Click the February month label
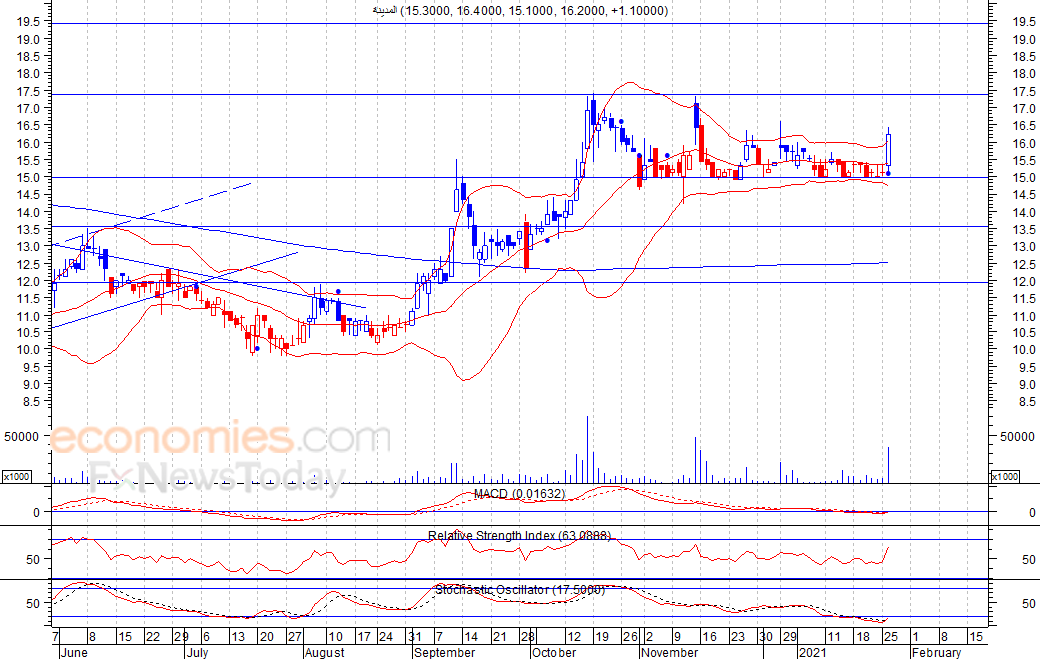 (x=936, y=652)
